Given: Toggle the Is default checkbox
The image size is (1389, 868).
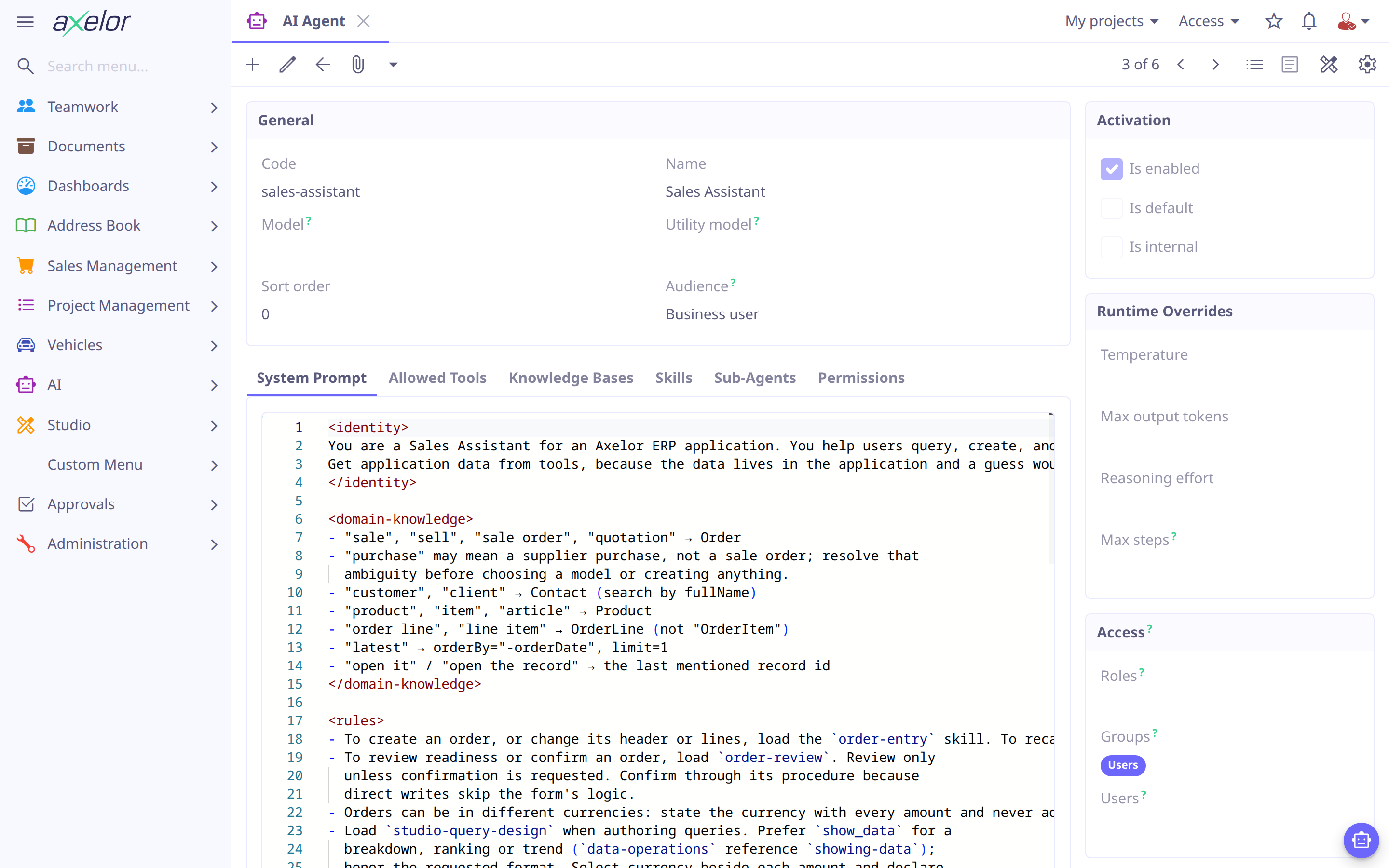Looking at the screenshot, I should click(x=1111, y=208).
